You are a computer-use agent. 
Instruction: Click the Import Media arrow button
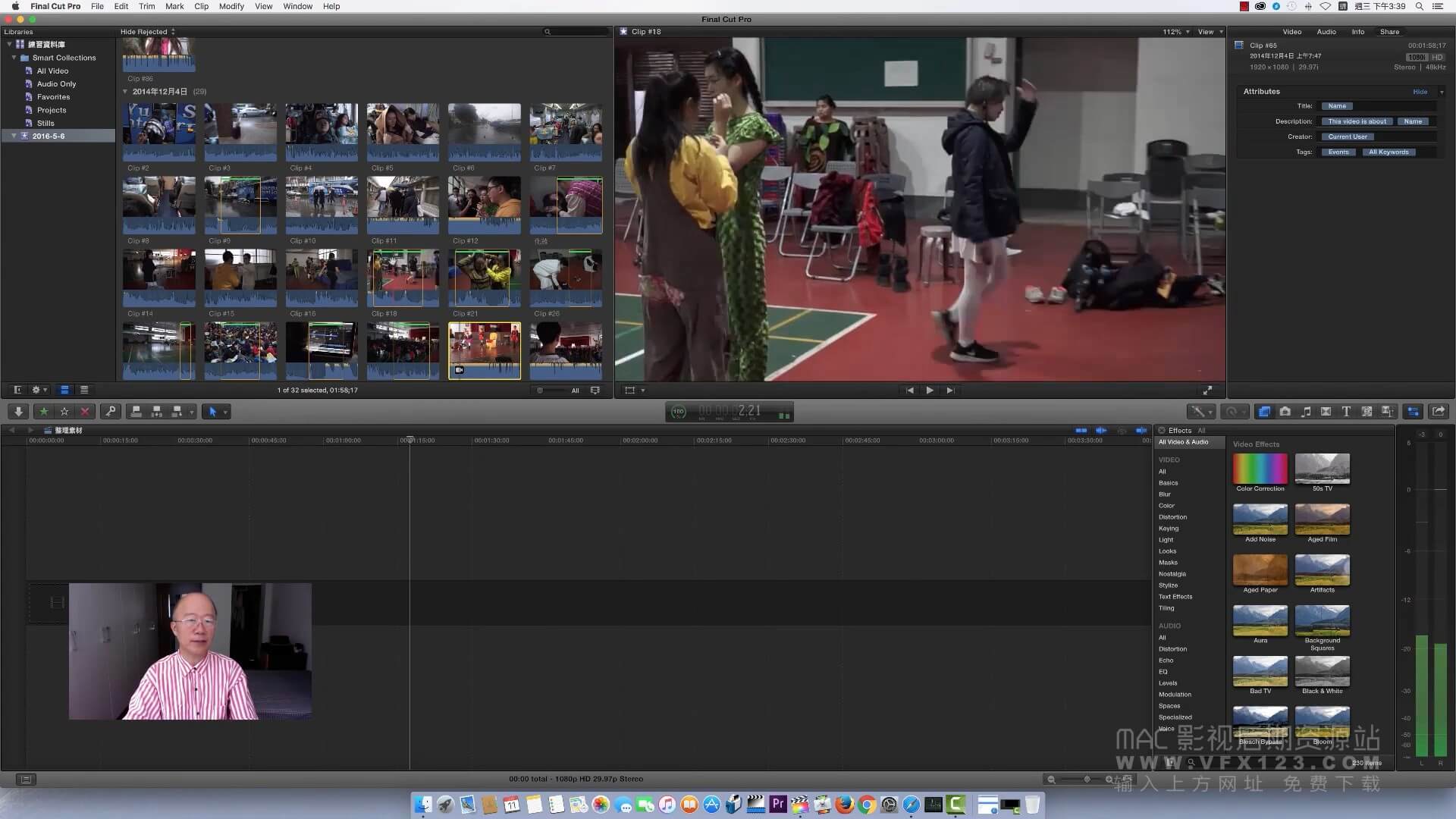(x=18, y=411)
